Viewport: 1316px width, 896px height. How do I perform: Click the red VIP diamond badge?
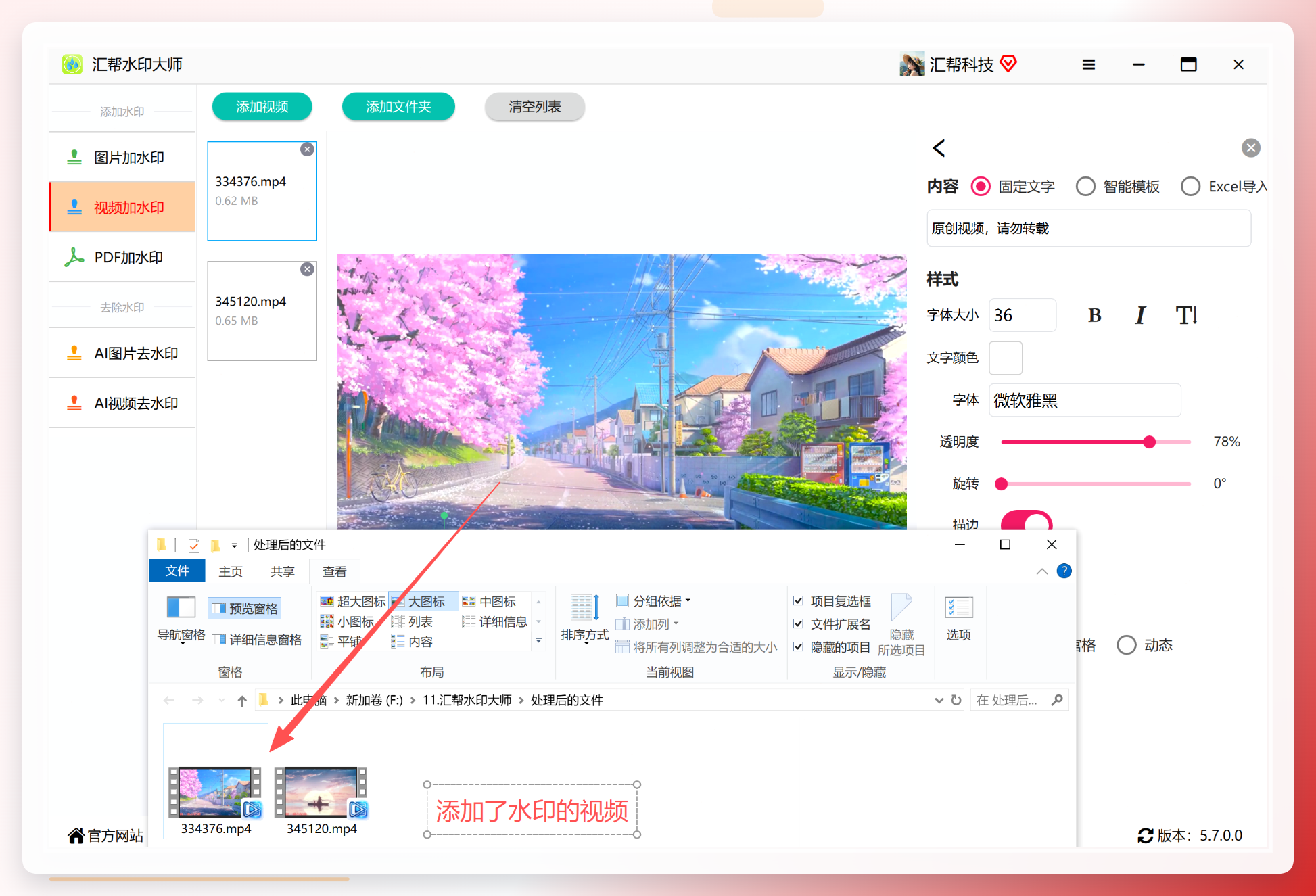click(1008, 64)
